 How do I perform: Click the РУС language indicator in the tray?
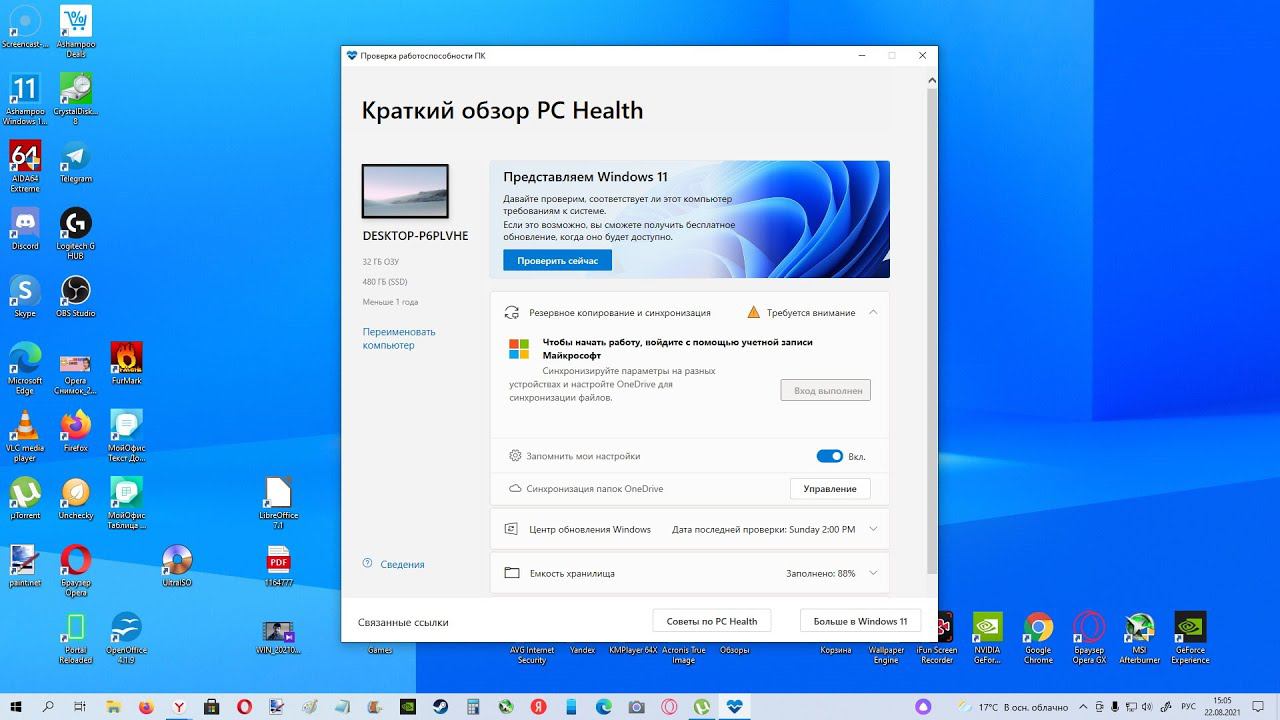[x=1188, y=707]
